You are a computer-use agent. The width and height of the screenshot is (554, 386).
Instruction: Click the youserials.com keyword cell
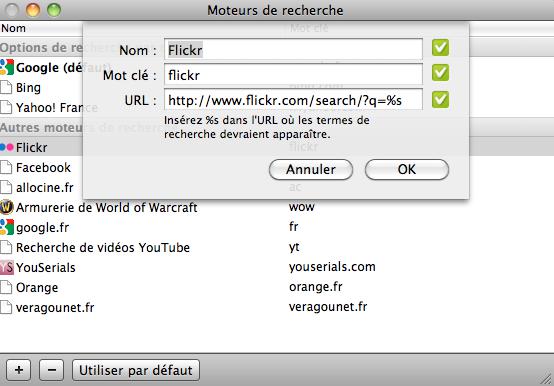click(x=332, y=267)
